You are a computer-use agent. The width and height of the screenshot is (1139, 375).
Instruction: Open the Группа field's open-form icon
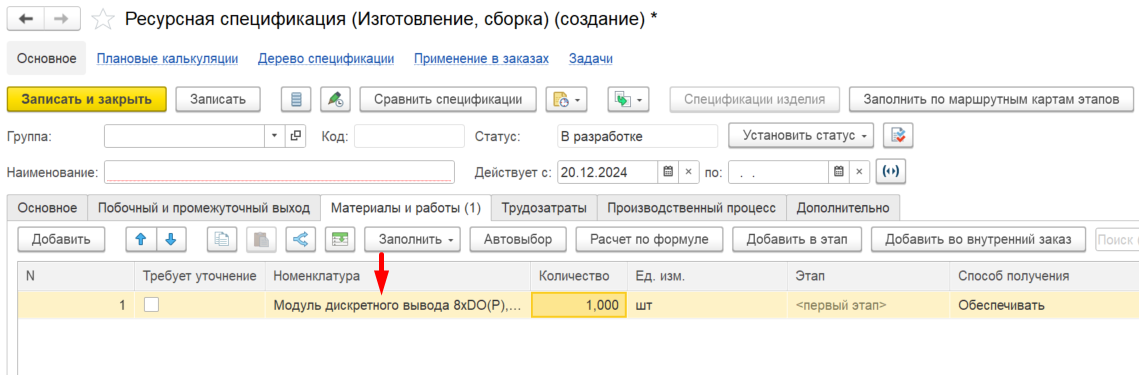(x=296, y=136)
